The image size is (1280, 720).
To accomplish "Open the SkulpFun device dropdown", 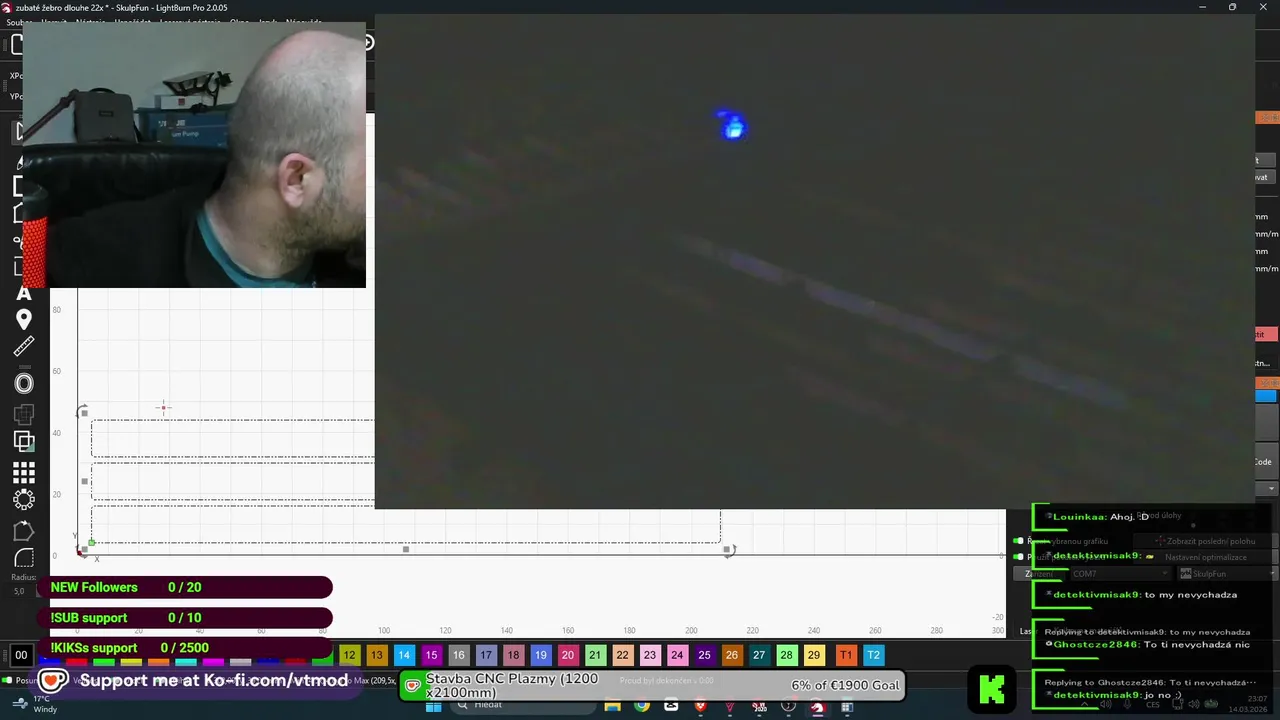I will tap(1226, 574).
